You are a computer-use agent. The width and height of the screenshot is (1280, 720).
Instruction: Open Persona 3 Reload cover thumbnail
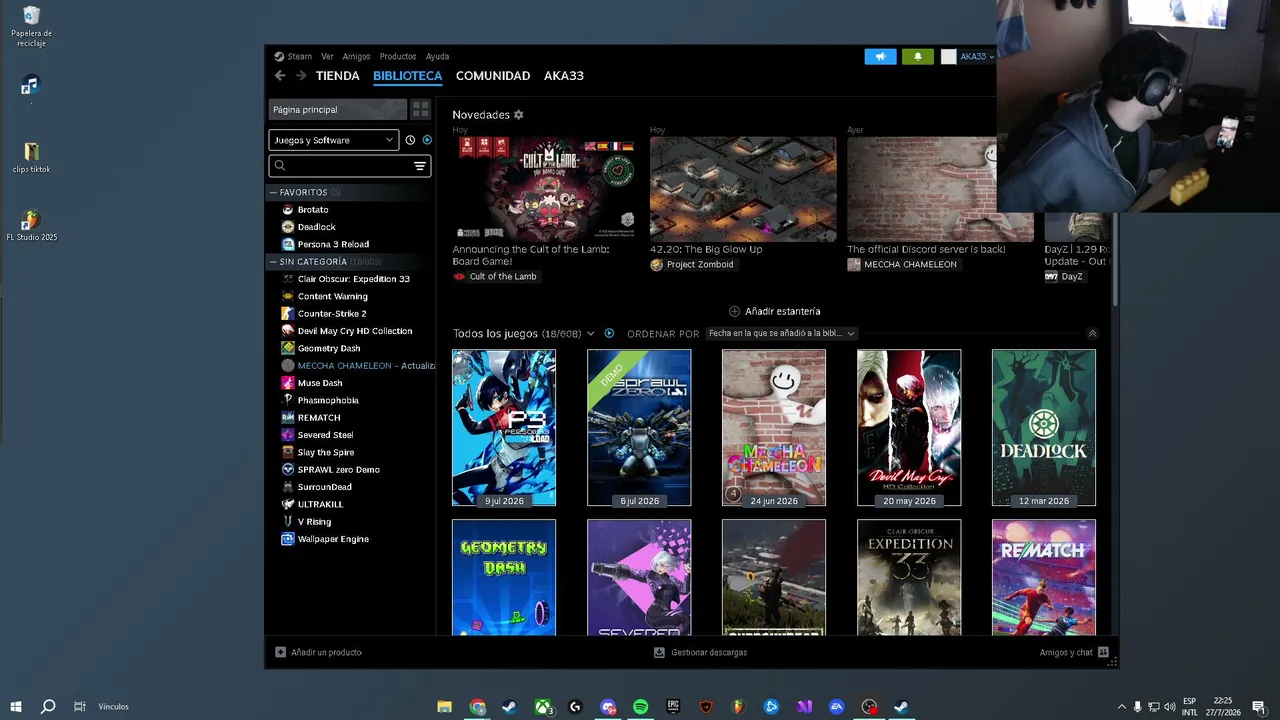(504, 428)
